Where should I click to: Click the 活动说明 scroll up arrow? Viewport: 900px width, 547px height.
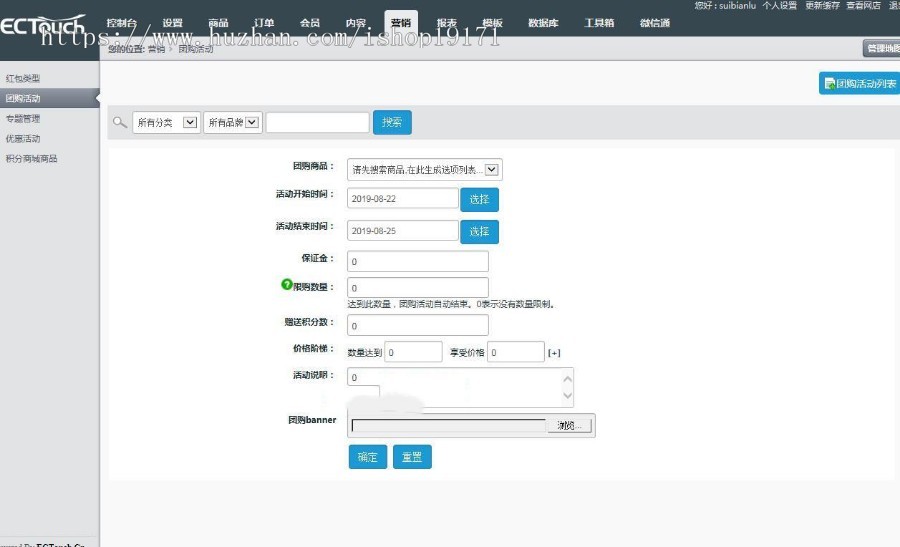coord(568,379)
